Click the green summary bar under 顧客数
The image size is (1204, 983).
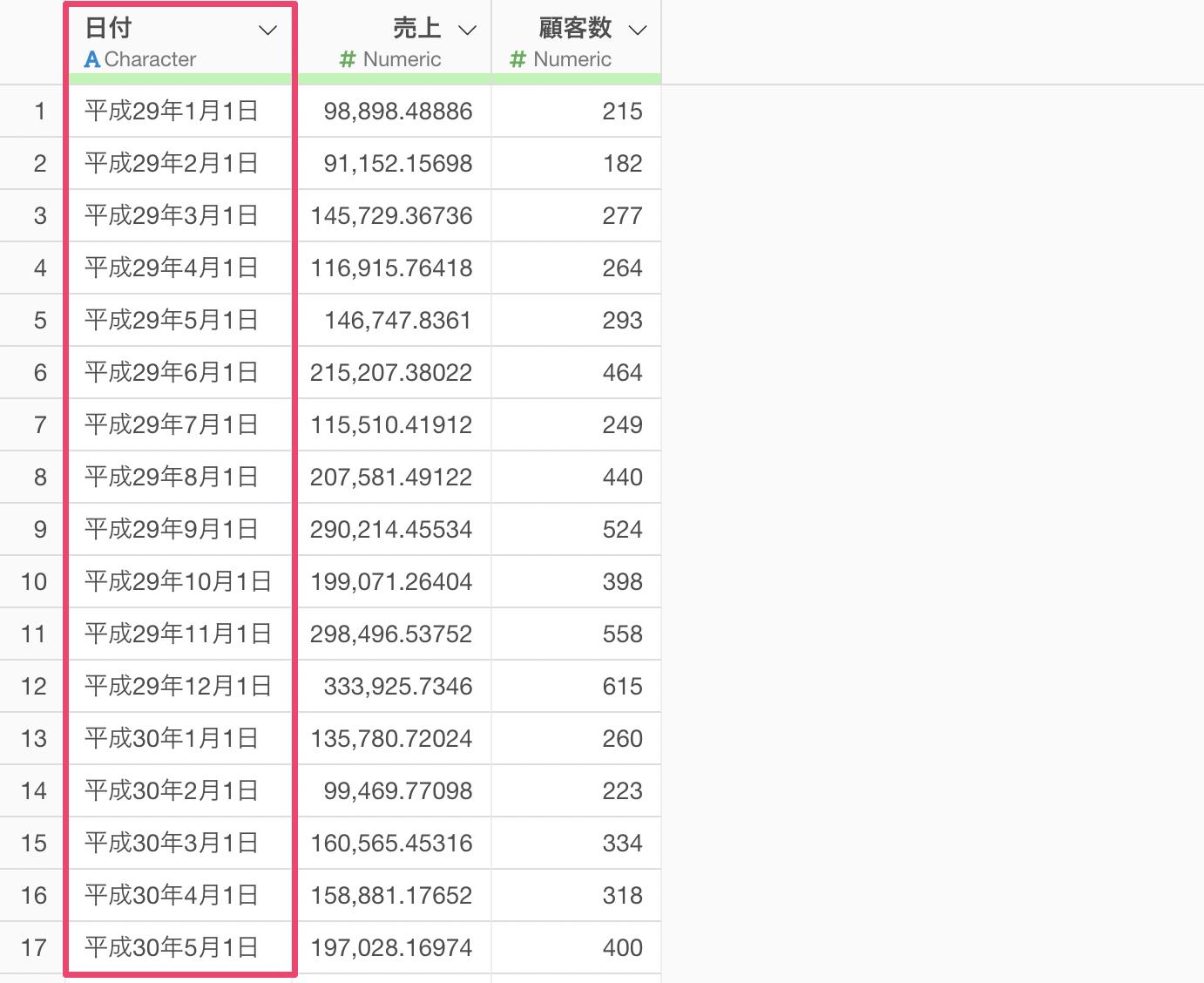[x=577, y=79]
